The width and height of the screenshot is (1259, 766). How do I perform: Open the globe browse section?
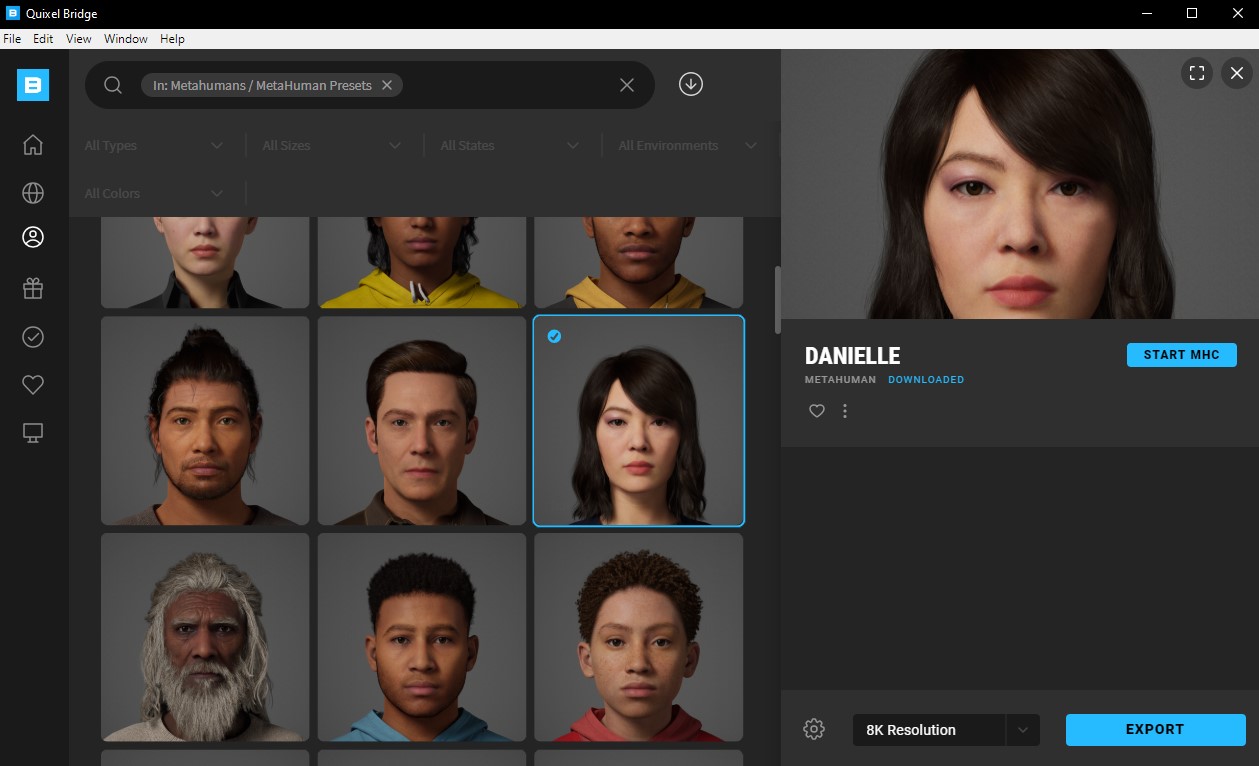coord(33,193)
